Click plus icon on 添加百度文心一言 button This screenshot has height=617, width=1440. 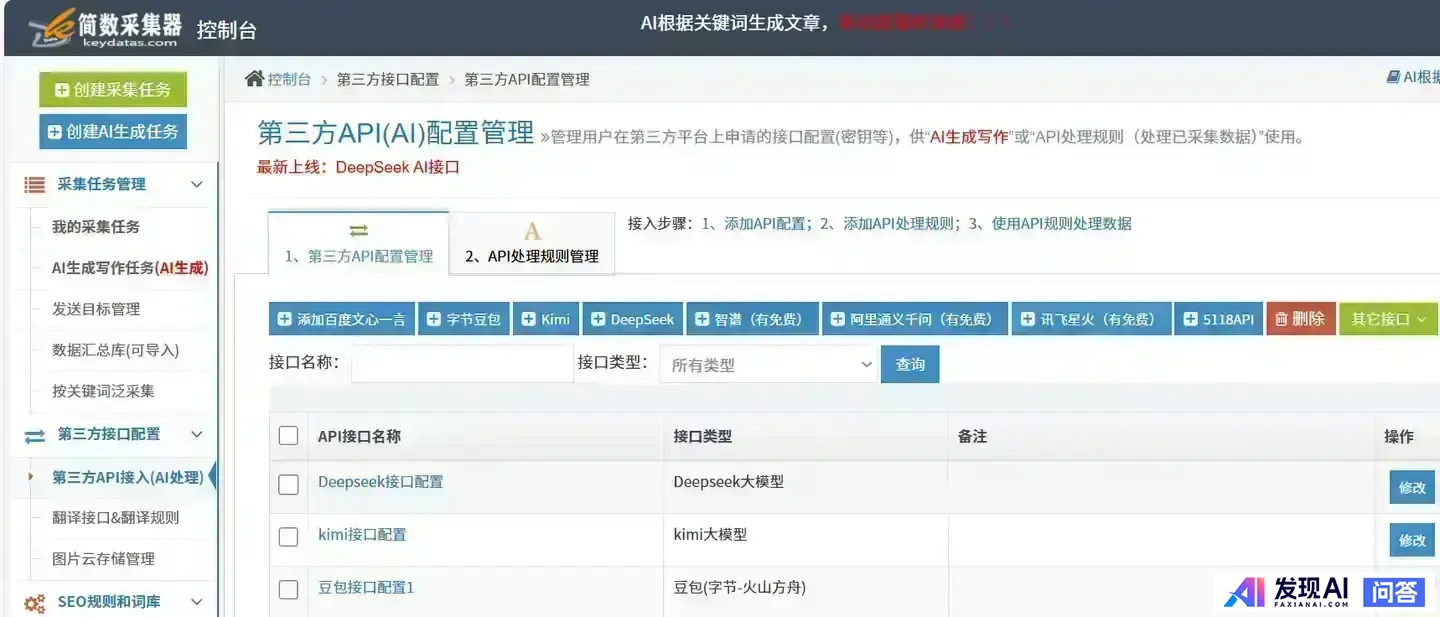coord(285,319)
